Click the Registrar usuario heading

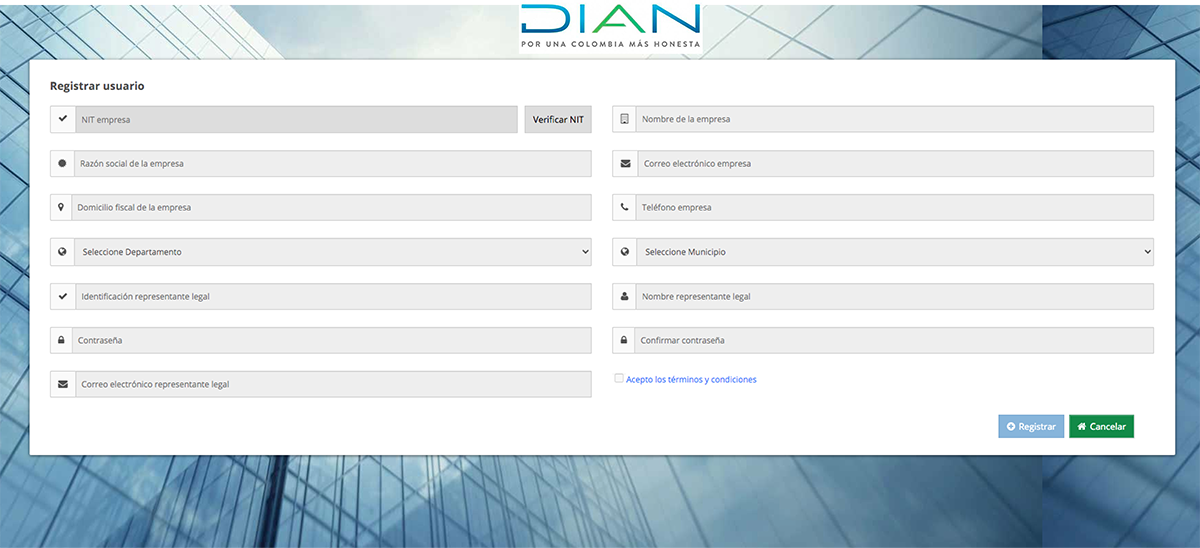coord(97,86)
